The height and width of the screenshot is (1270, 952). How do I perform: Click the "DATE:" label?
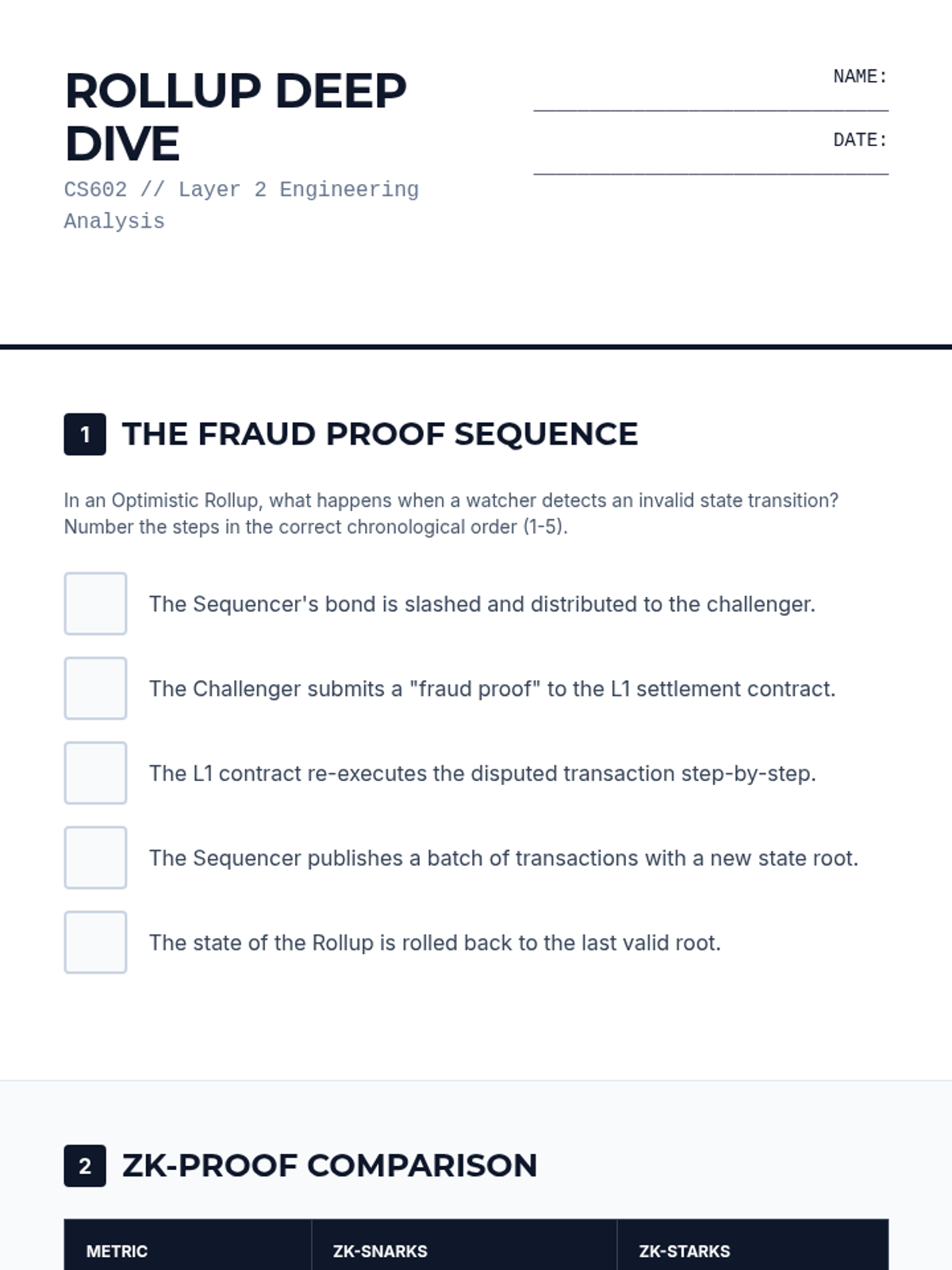click(860, 140)
